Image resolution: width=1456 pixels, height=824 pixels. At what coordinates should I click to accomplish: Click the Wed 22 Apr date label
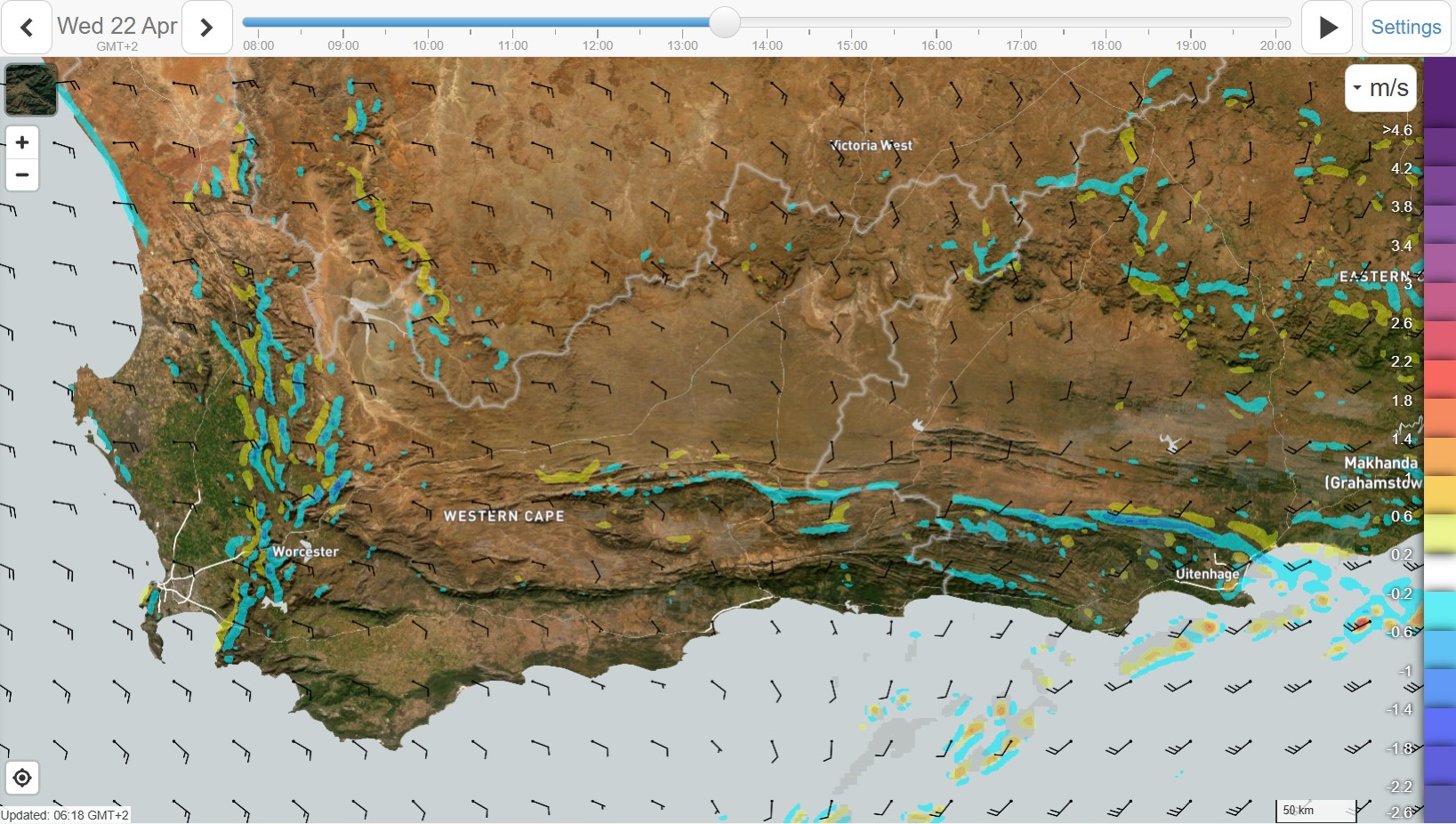[117, 26]
